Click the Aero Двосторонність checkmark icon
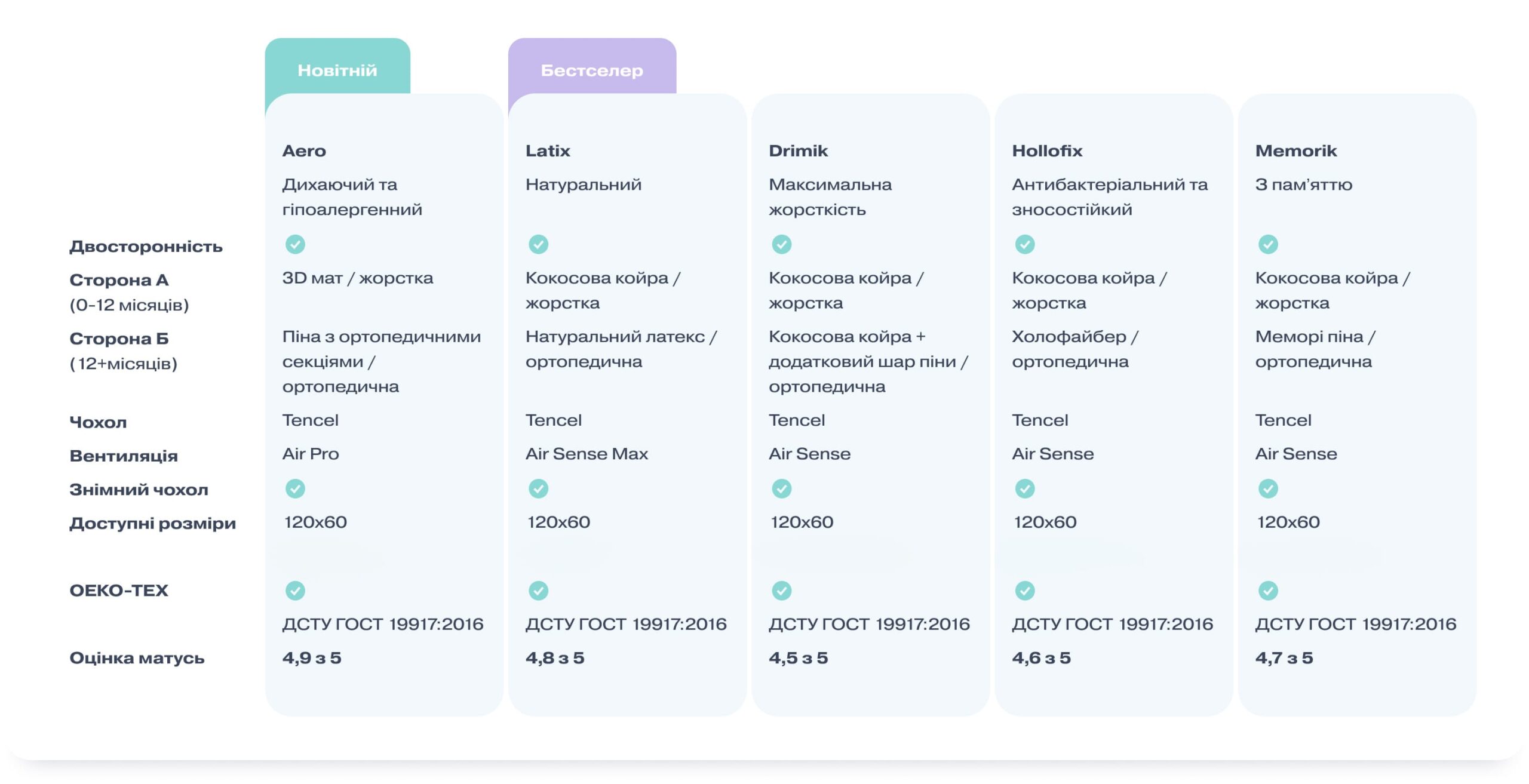 click(x=295, y=244)
